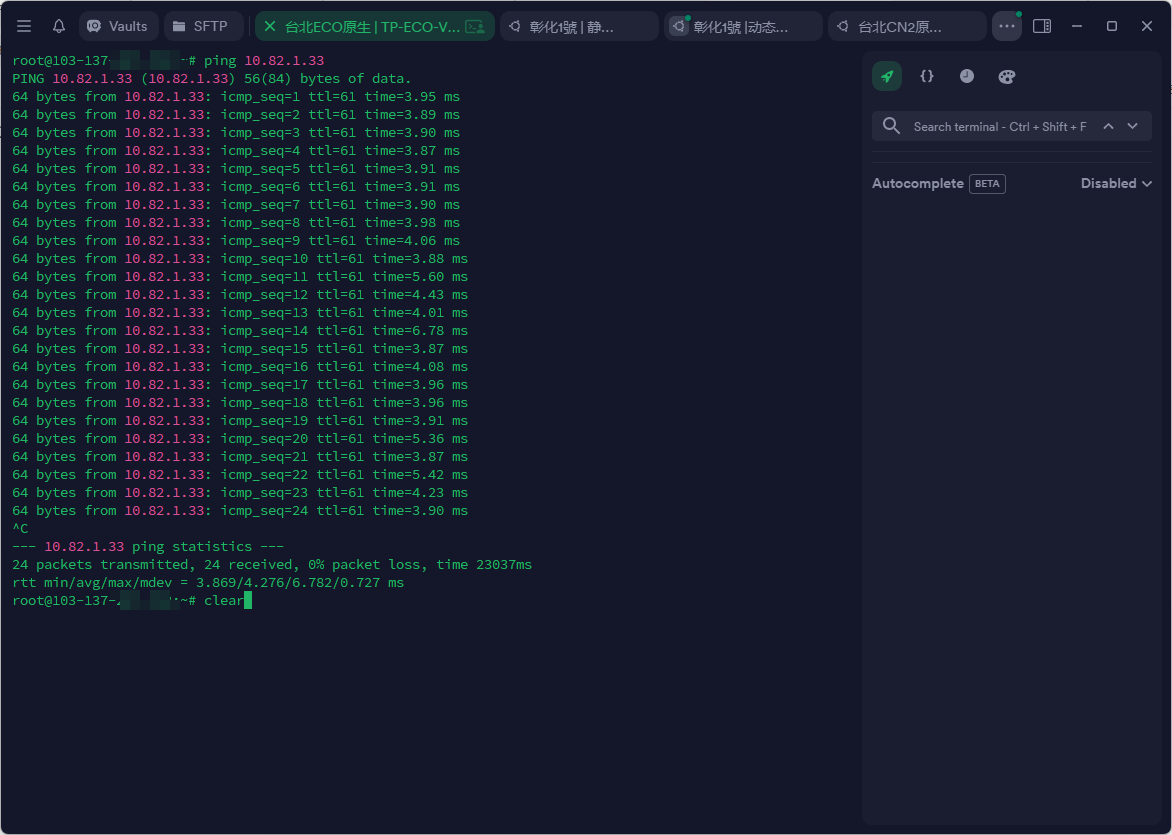
Task: Open the snippets curly braces panel
Action: tap(927, 76)
